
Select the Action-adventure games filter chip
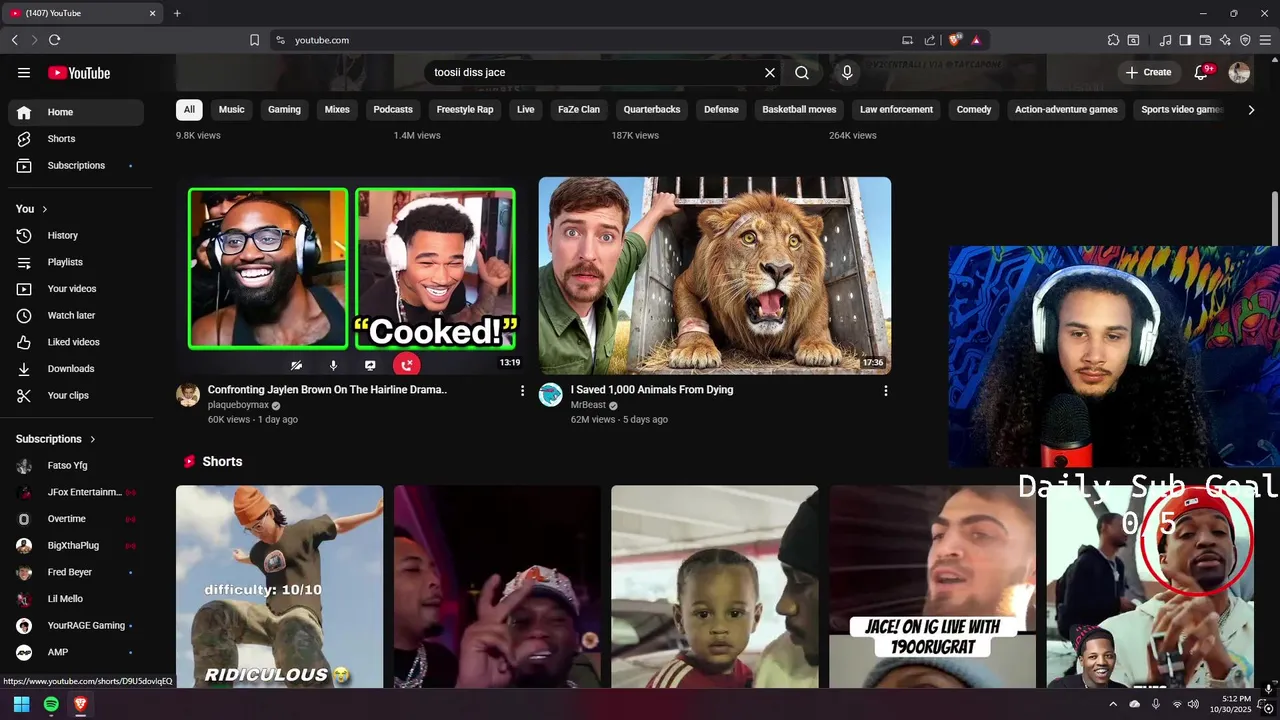1066,110
